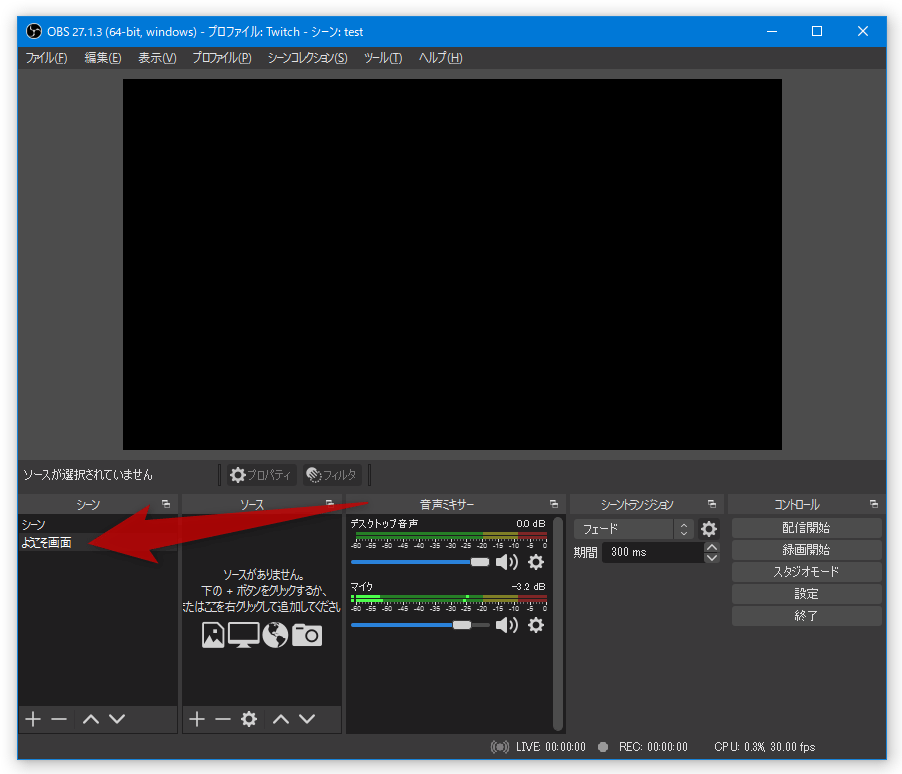Screen dimensions: 902x774
Task: Click the browser source globe icon
Action: click(x=275, y=635)
